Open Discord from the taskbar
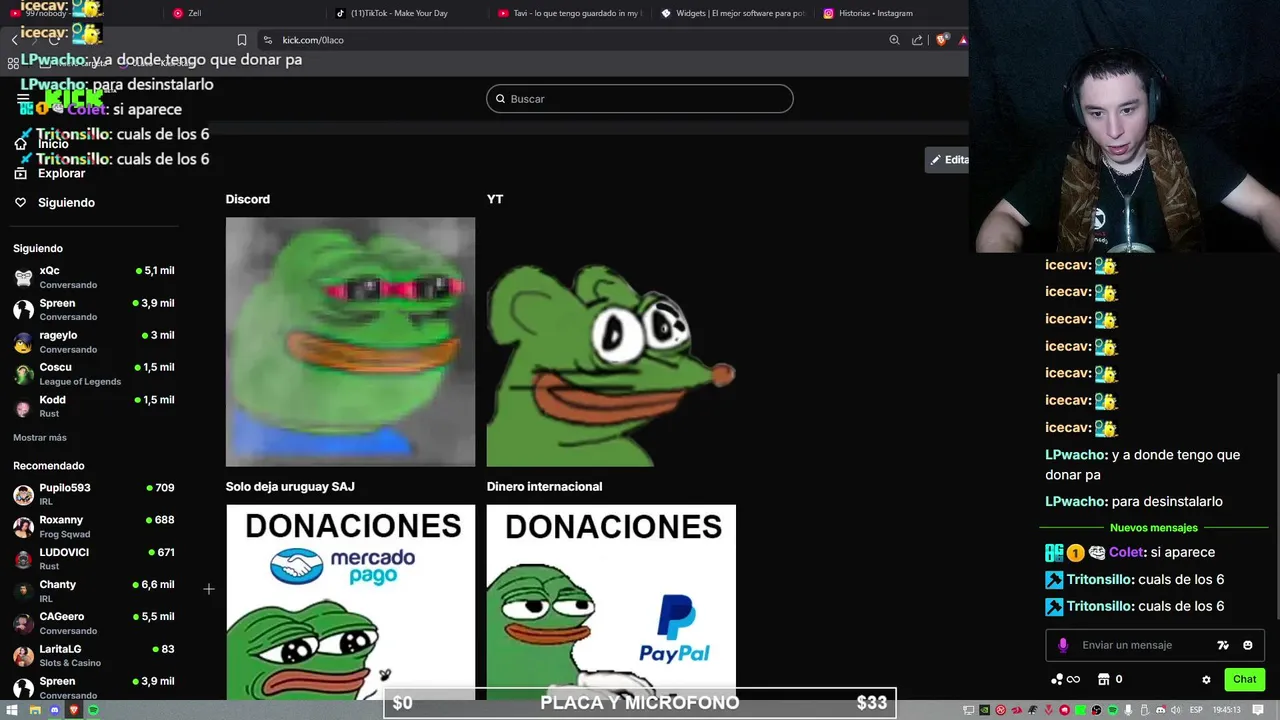This screenshot has height=720, width=1280. 54,710
